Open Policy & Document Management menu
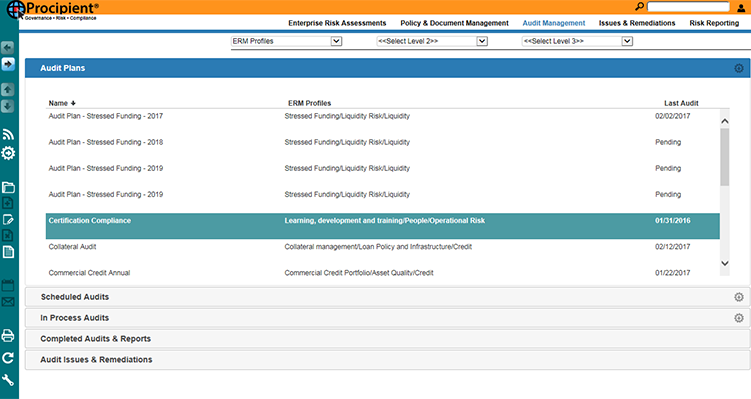This screenshot has height=399, width=751. (x=455, y=23)
